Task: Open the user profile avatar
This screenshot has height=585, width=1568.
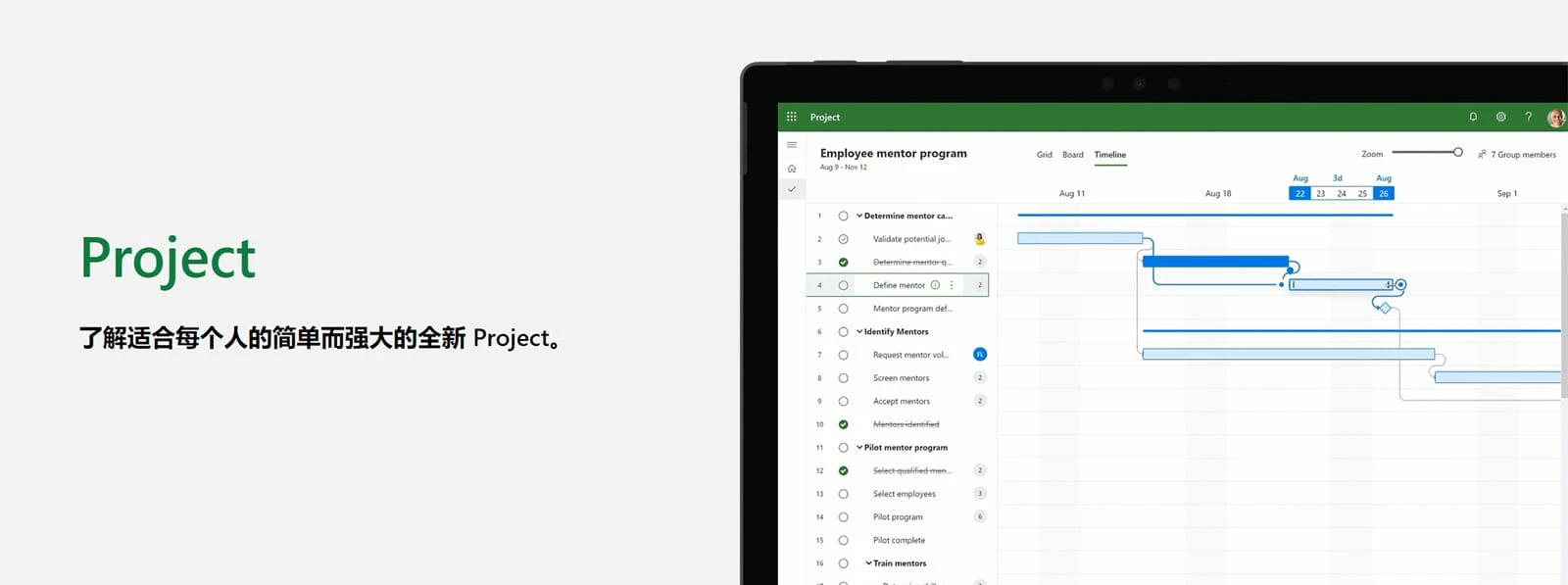Action: 1555,118
